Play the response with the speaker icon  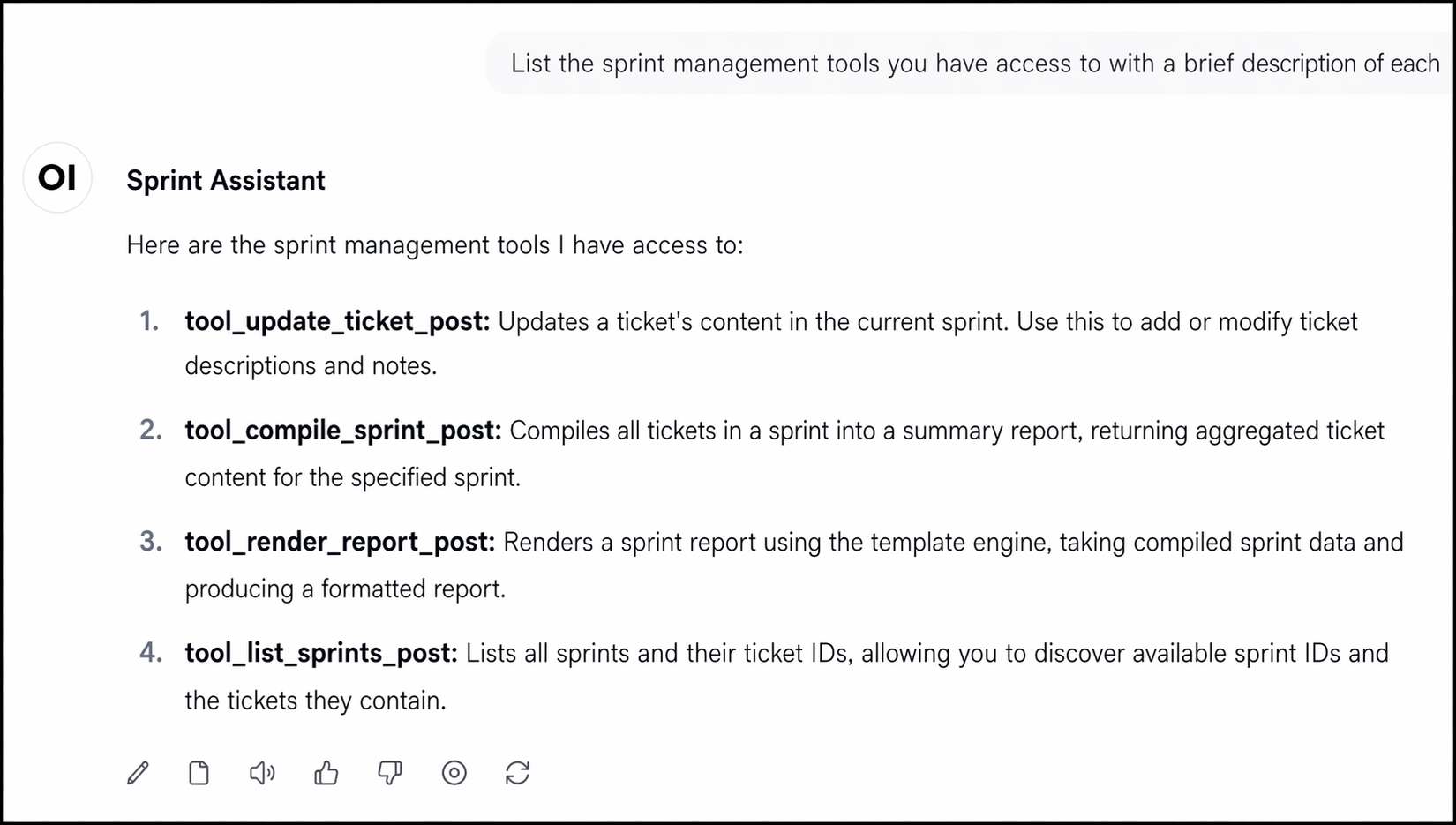[262, 773]
